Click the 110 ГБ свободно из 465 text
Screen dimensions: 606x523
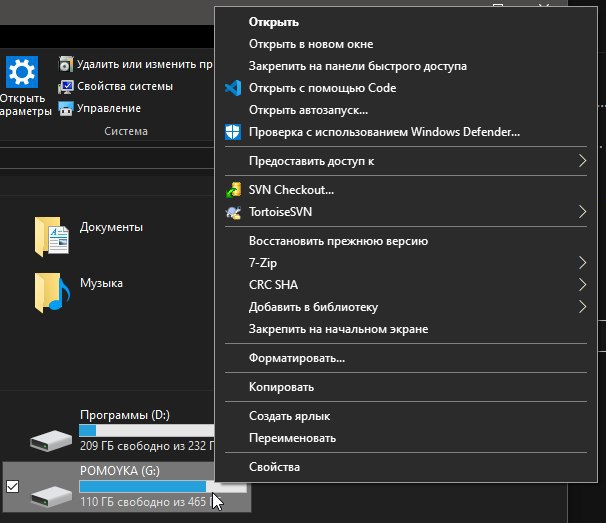143,502
